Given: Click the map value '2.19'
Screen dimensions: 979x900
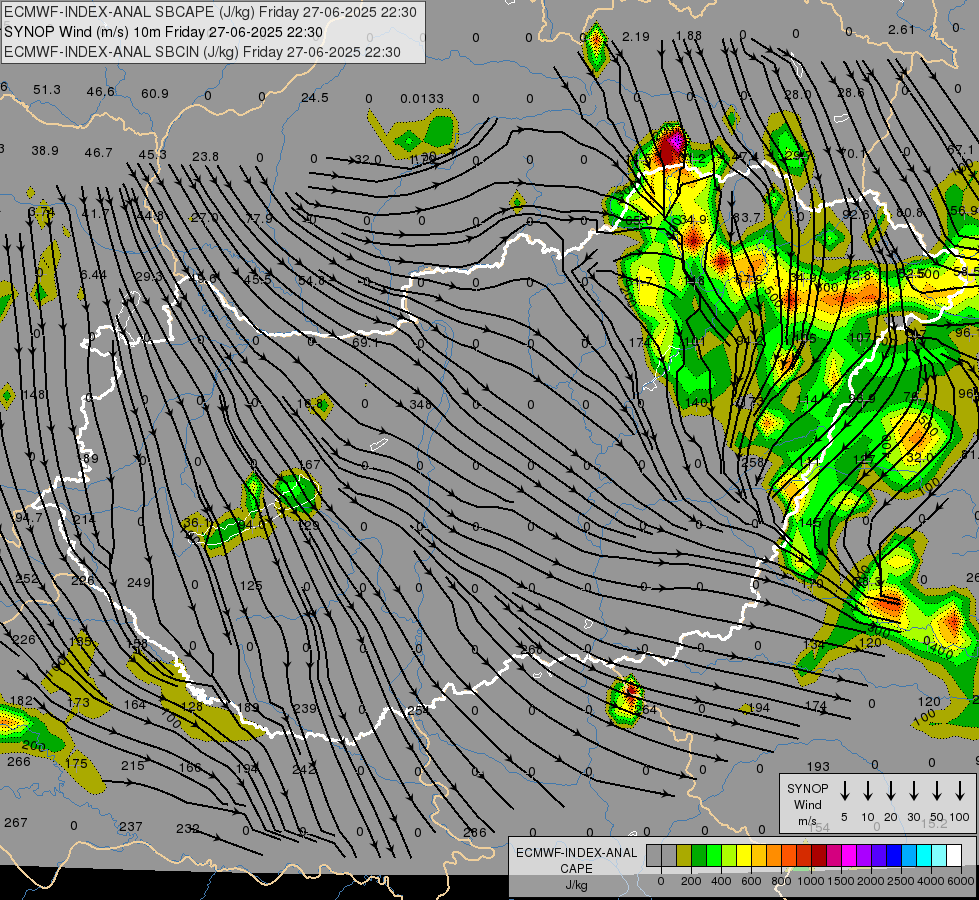Looking at the screenshot, I should pos(636,37).
